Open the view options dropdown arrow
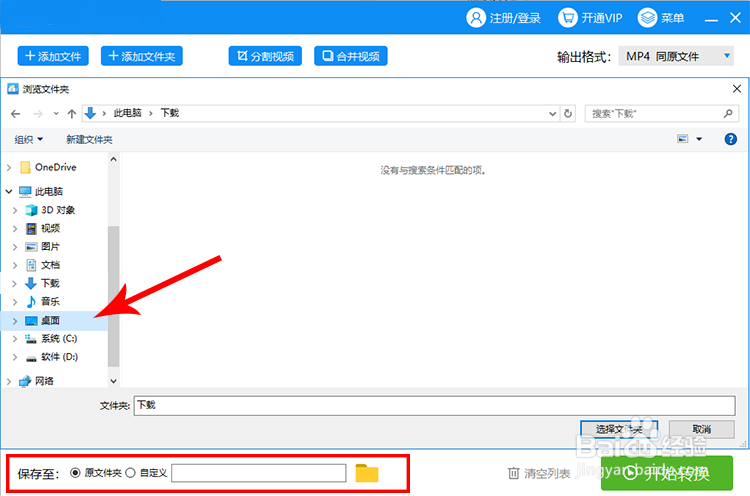This screenshot has height=496, width=750. click(699, 139)
